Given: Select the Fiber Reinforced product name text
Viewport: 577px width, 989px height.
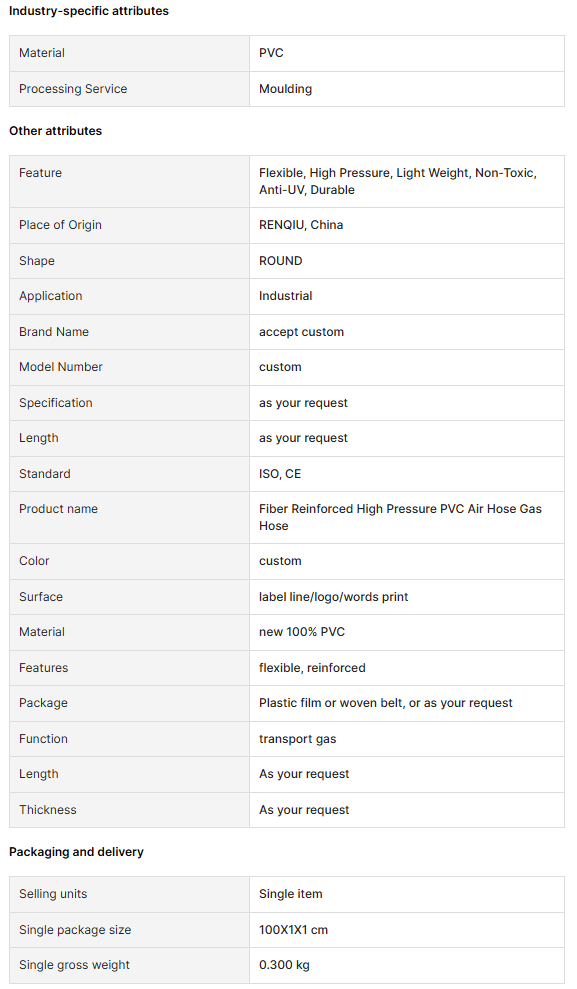Looking at the screenshot, I should coord(400,517).
